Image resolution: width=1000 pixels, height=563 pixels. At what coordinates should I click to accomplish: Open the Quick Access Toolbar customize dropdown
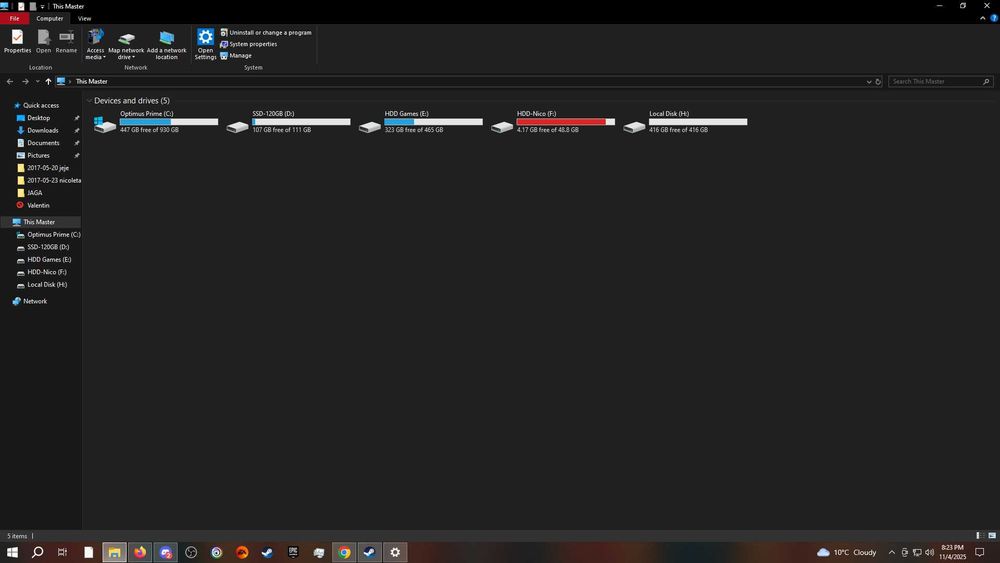click(43, 6)
